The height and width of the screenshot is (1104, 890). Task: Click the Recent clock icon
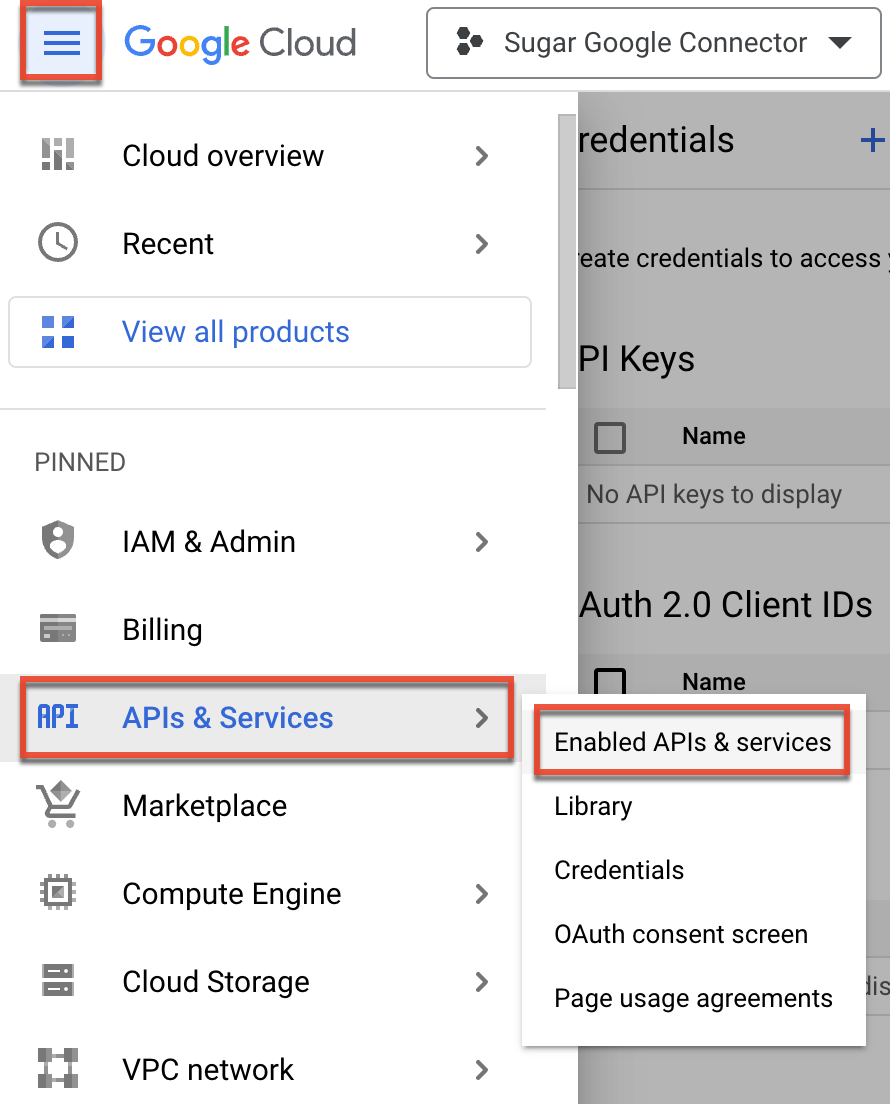[x=57, y=243]
